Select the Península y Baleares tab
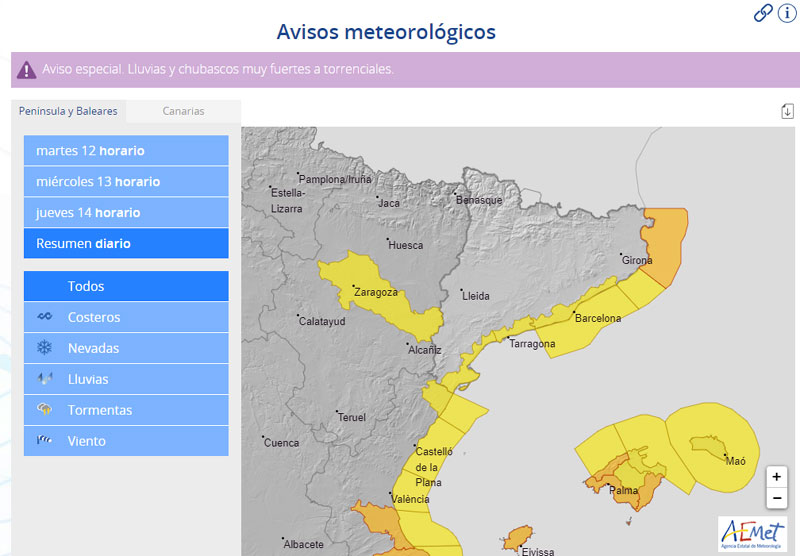The width and height of the screenshot is (800, 556). 68,111
